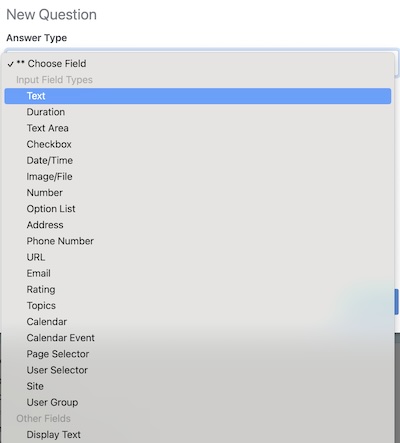Select Text Area answer type
Image resolution: width=400 pixels, height=443 pixels.
click(x=198, y=128)
